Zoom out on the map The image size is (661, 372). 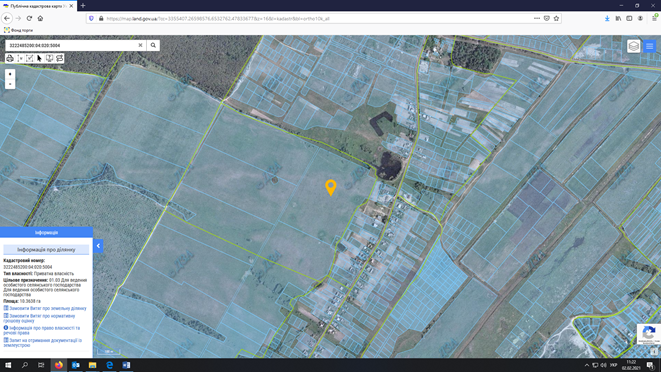10,84
